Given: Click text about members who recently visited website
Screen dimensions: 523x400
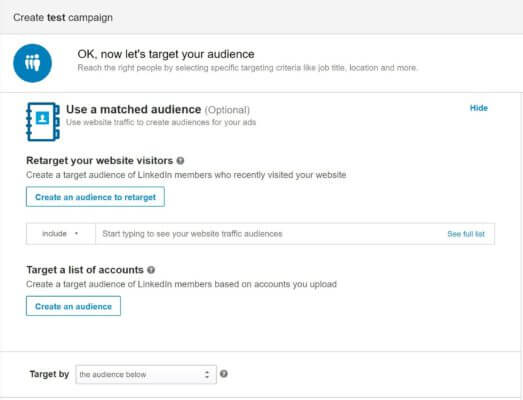Looking at the screenshot, I should 186,175.
